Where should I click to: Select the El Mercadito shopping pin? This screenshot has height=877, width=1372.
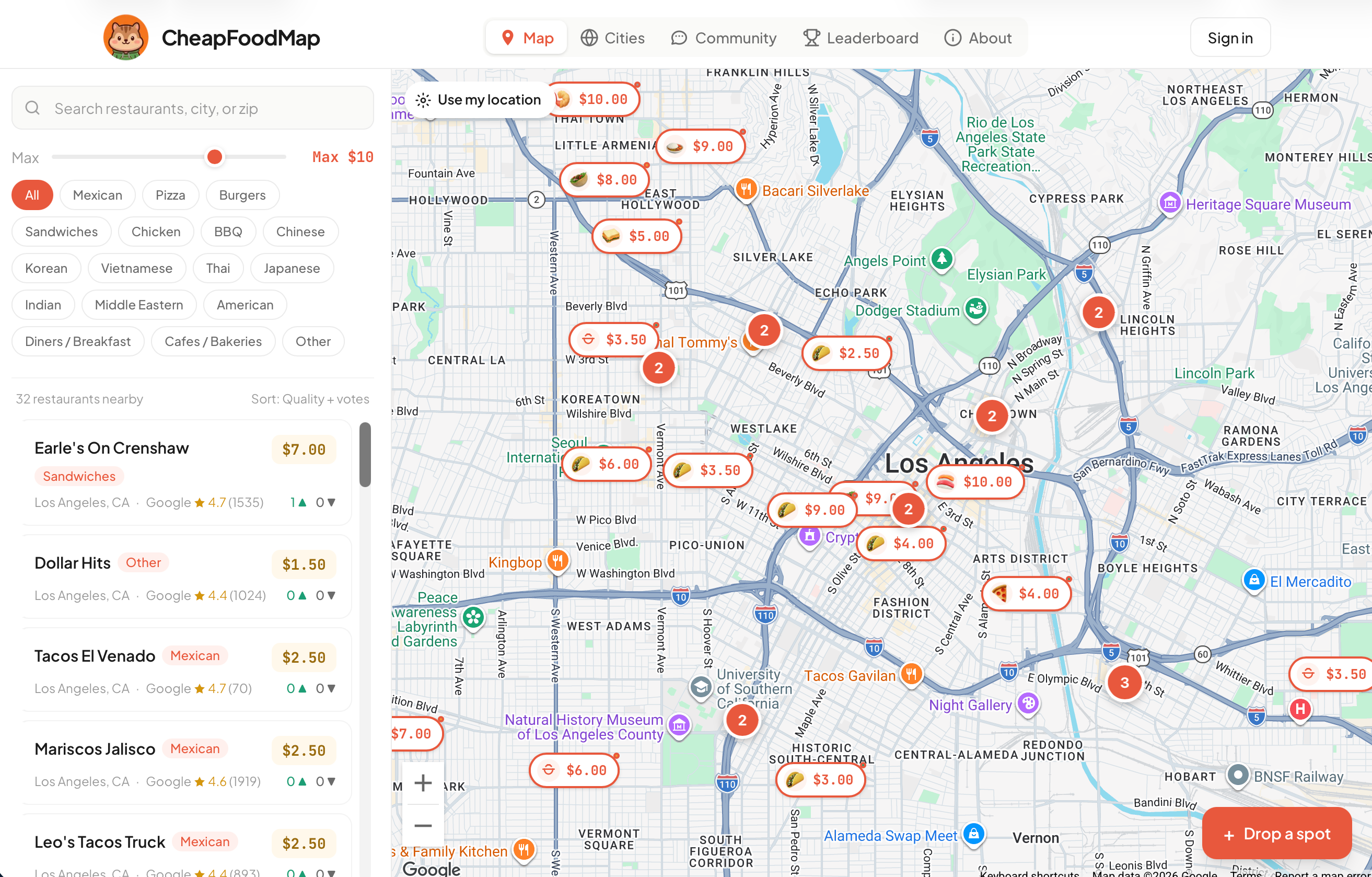coord(1254,581)
